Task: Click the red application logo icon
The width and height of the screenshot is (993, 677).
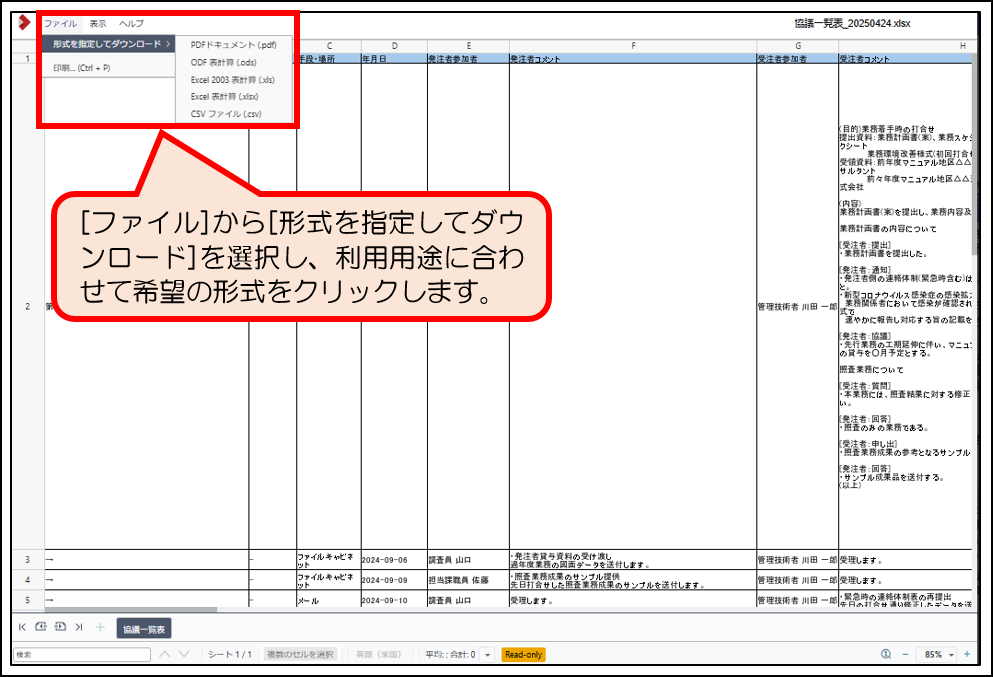Action: (x=24, y=23)
